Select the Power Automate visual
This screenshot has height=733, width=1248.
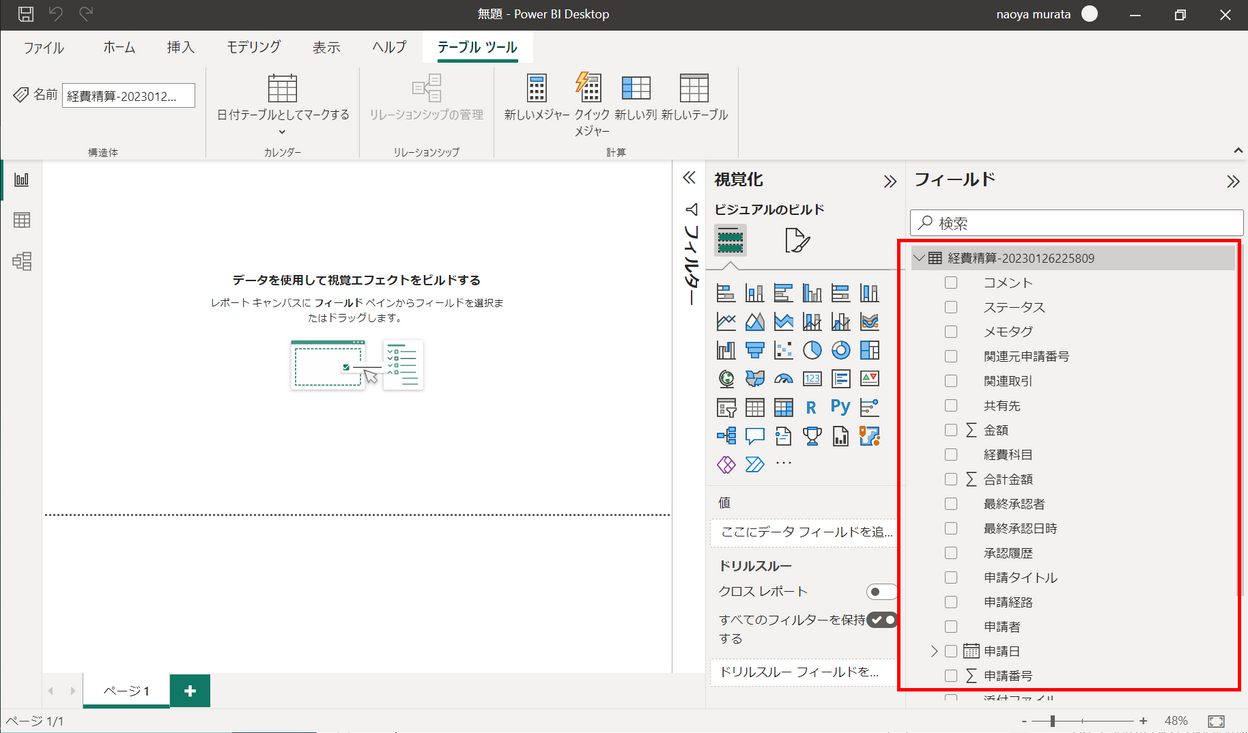coord(755,464)
